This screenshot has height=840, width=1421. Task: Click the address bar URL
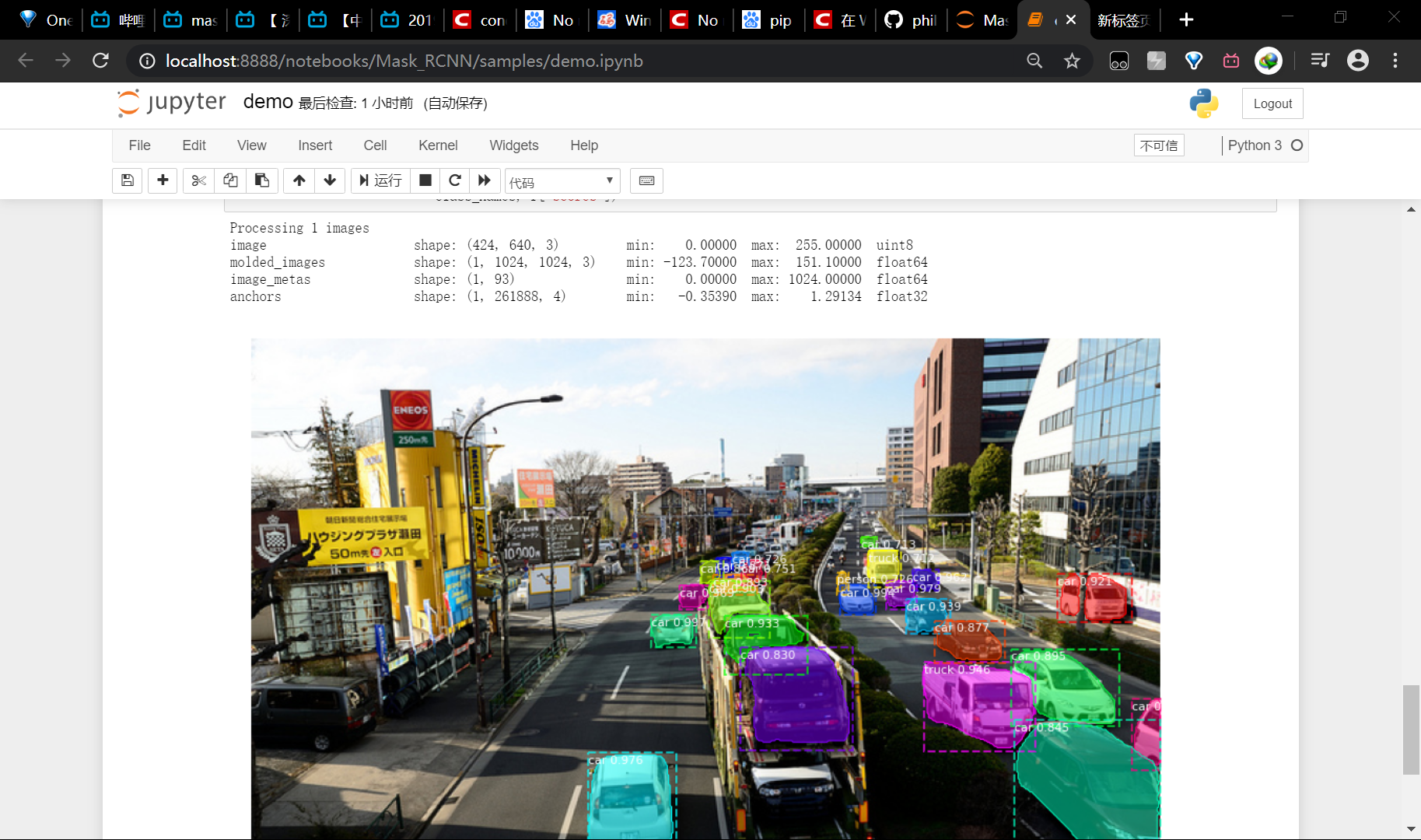pos(404,61)
